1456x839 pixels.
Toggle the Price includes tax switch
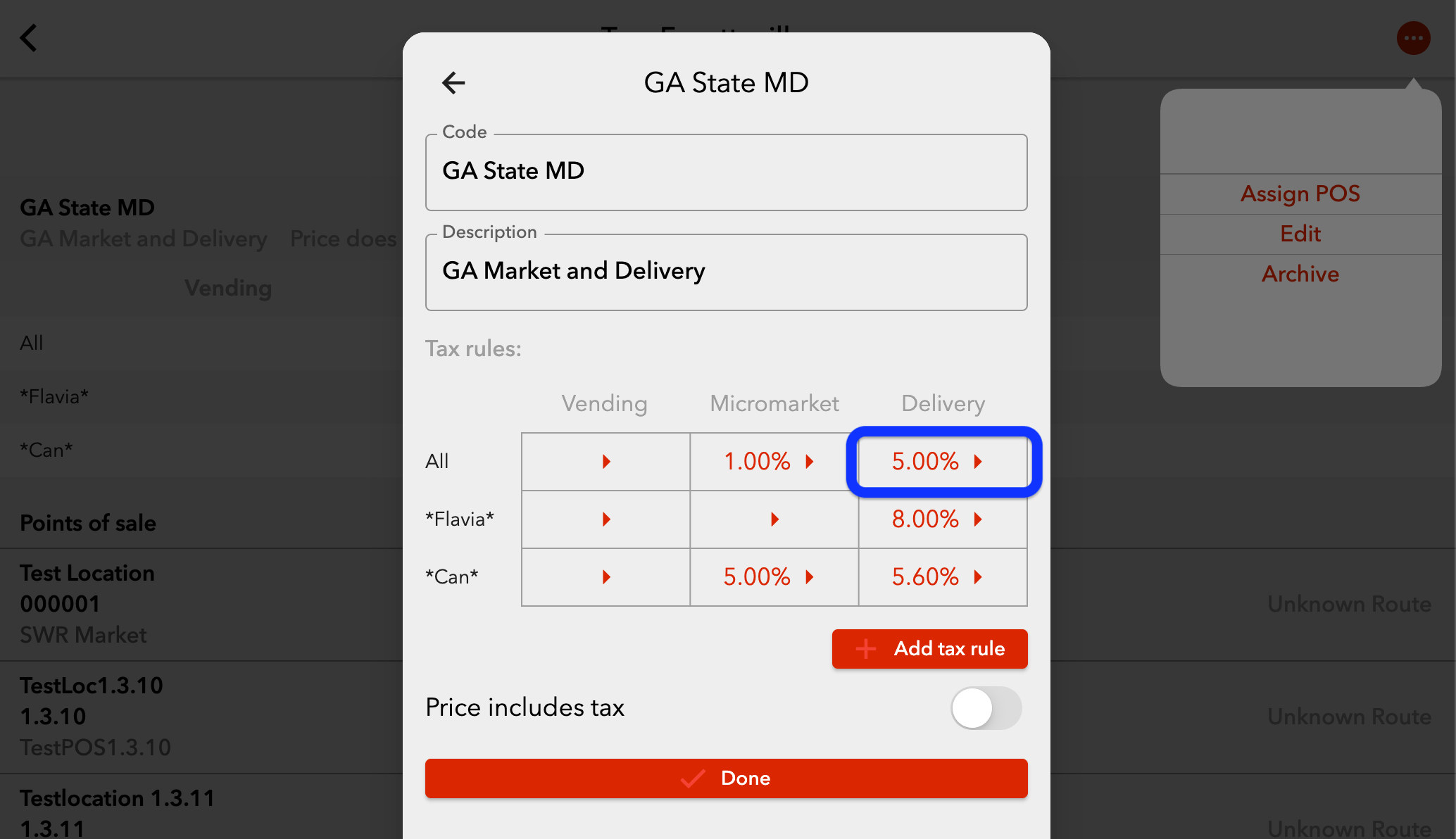pos(986,707)
